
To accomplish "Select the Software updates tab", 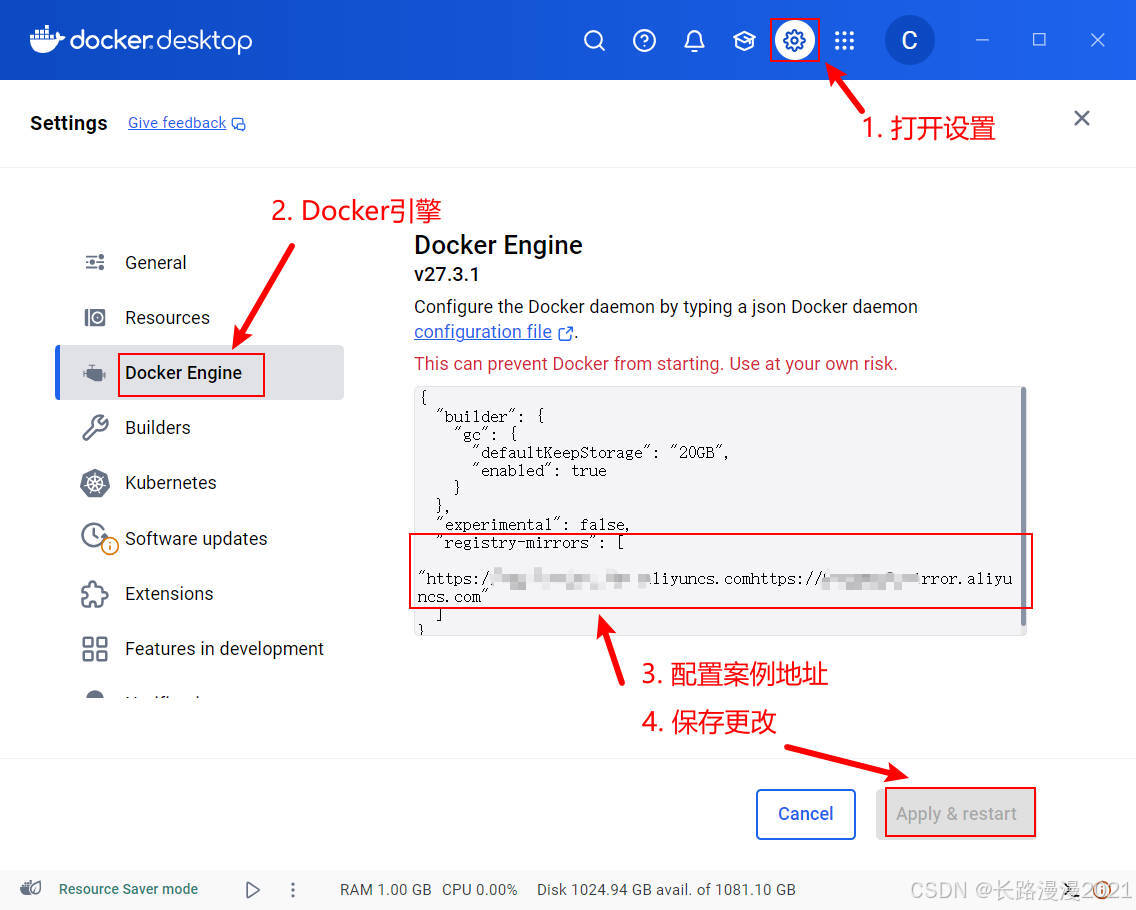I will coord(200,538).
